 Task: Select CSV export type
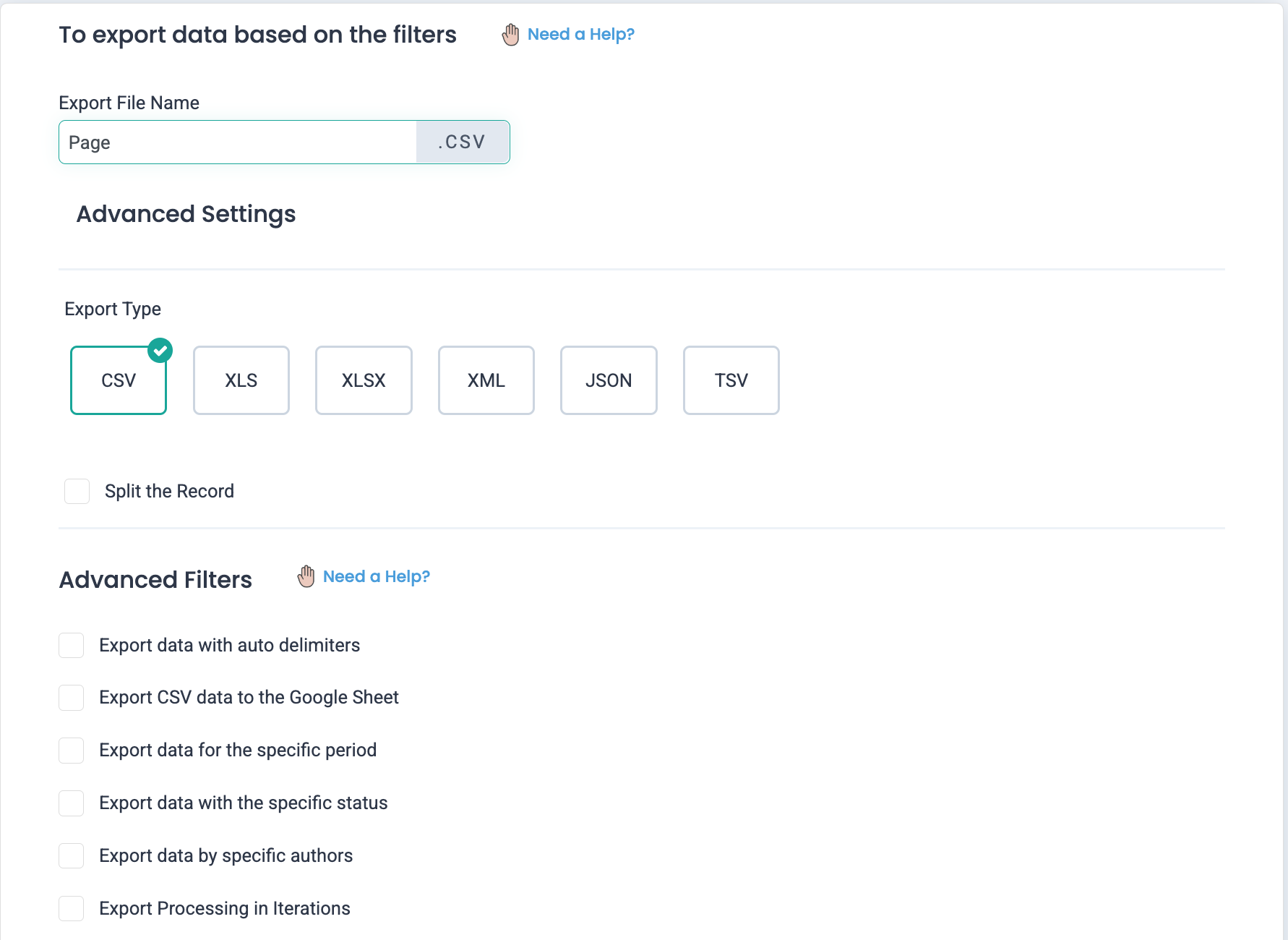click(x=119, y=380)
